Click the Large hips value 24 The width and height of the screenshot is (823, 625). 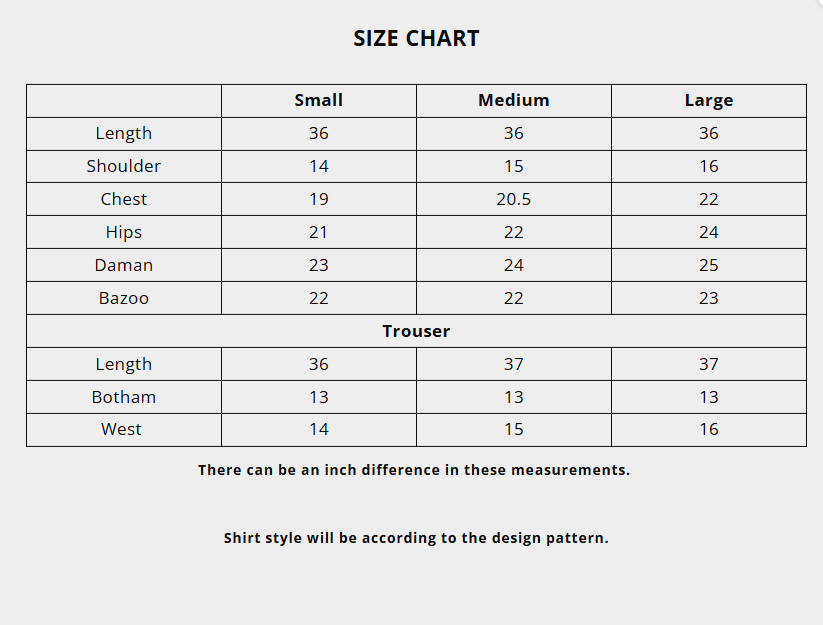click(709, 232)
